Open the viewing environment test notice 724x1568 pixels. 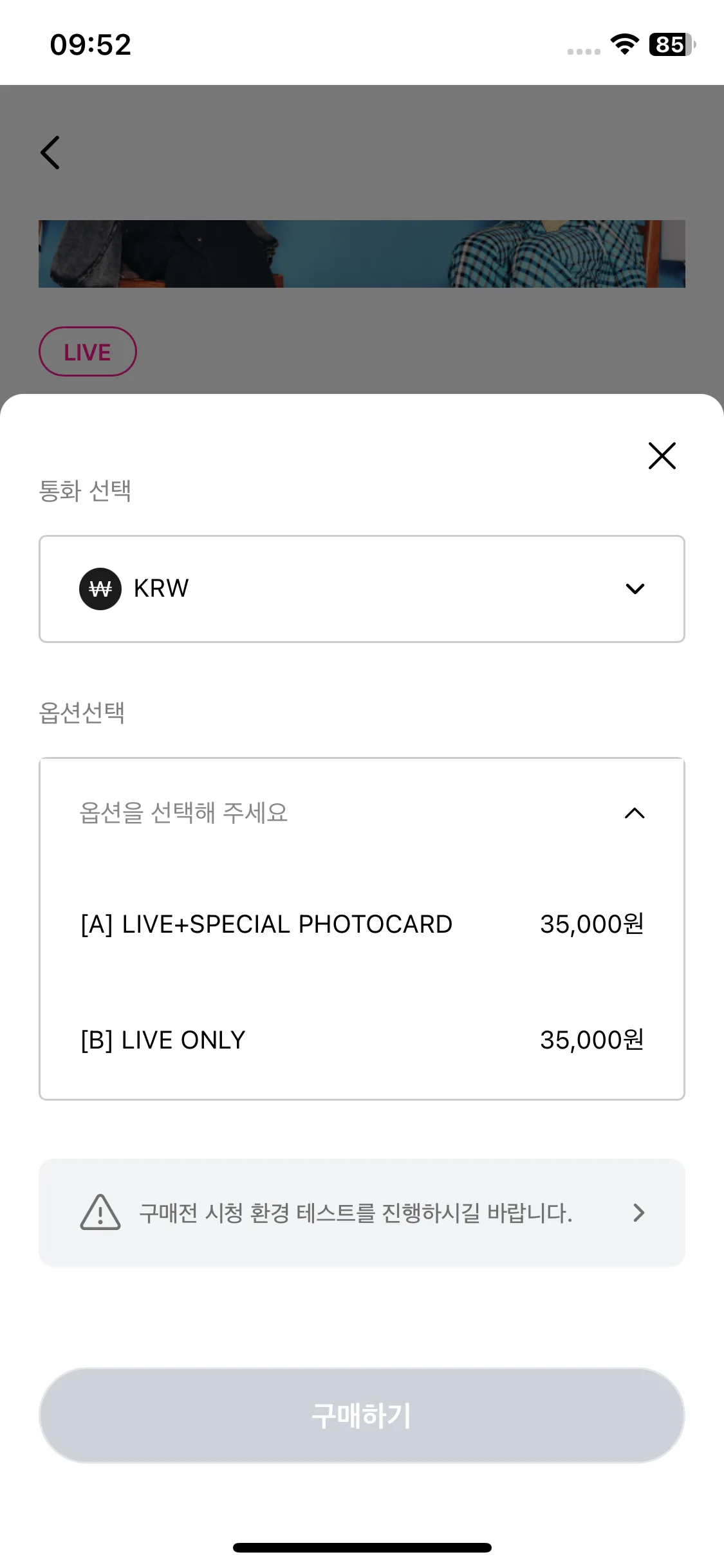point(362,1213)
